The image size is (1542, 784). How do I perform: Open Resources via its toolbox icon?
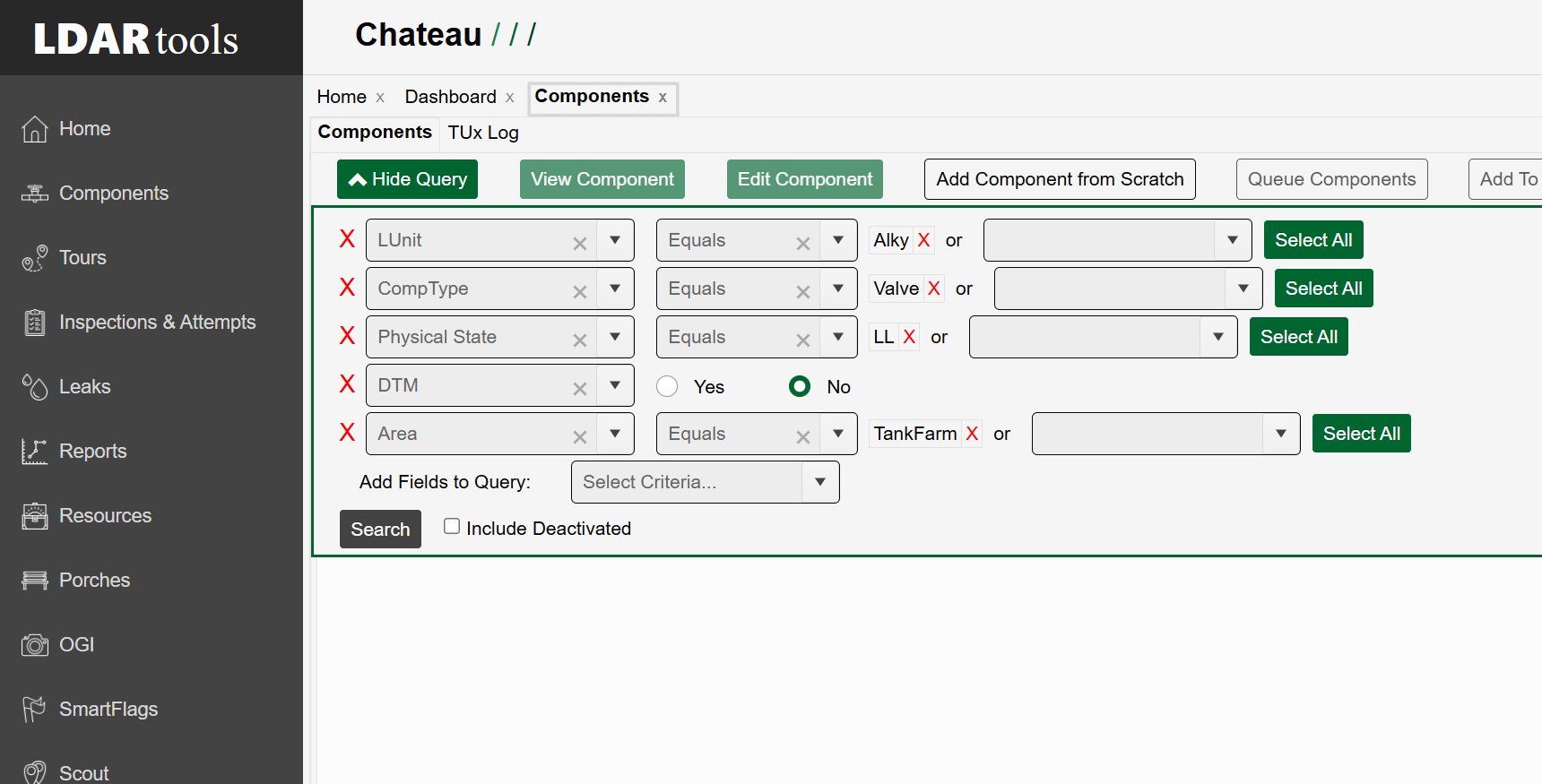click(x=34, y=516)
